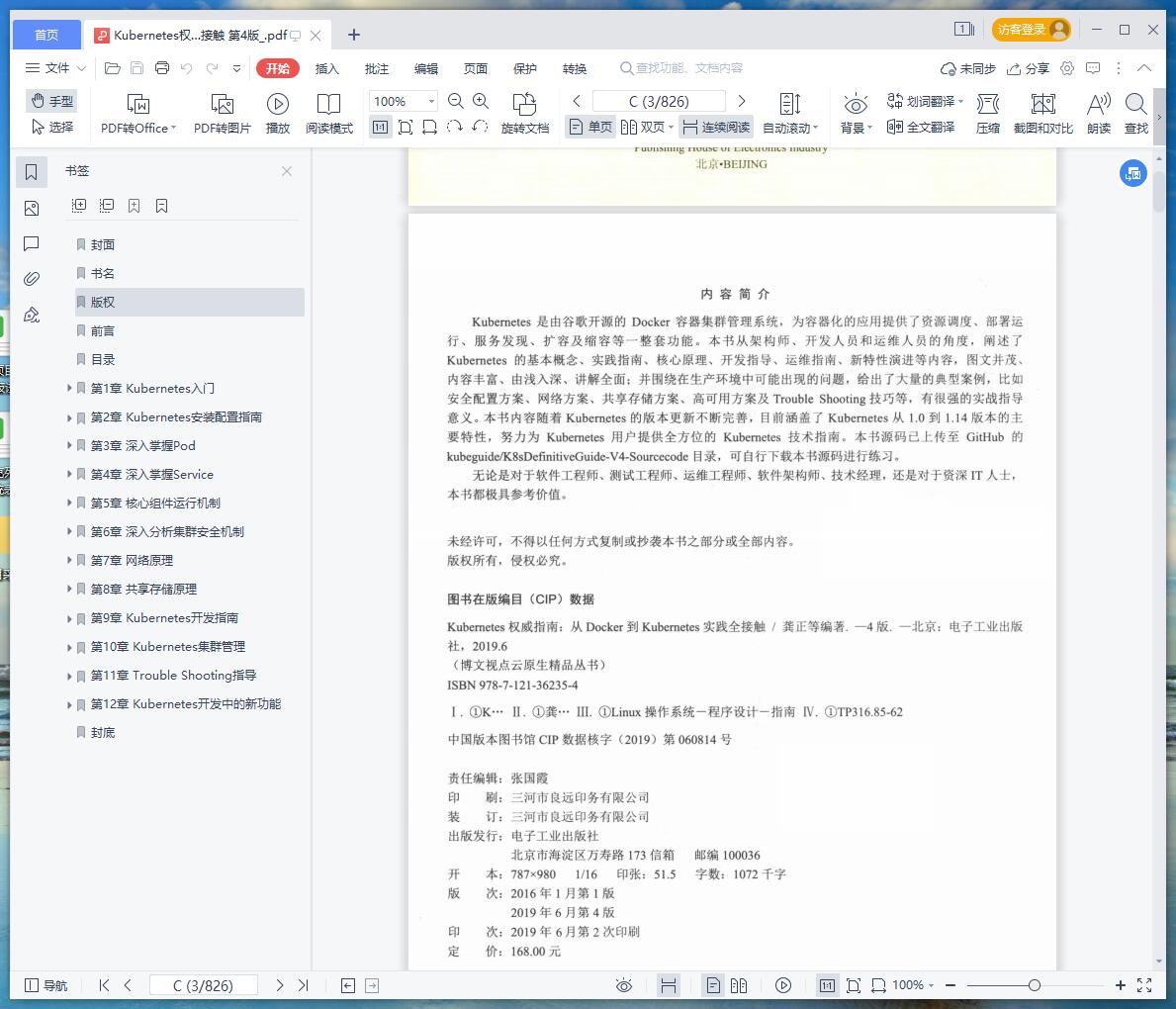Open a file with the folder icon

(x=113, y=68)
